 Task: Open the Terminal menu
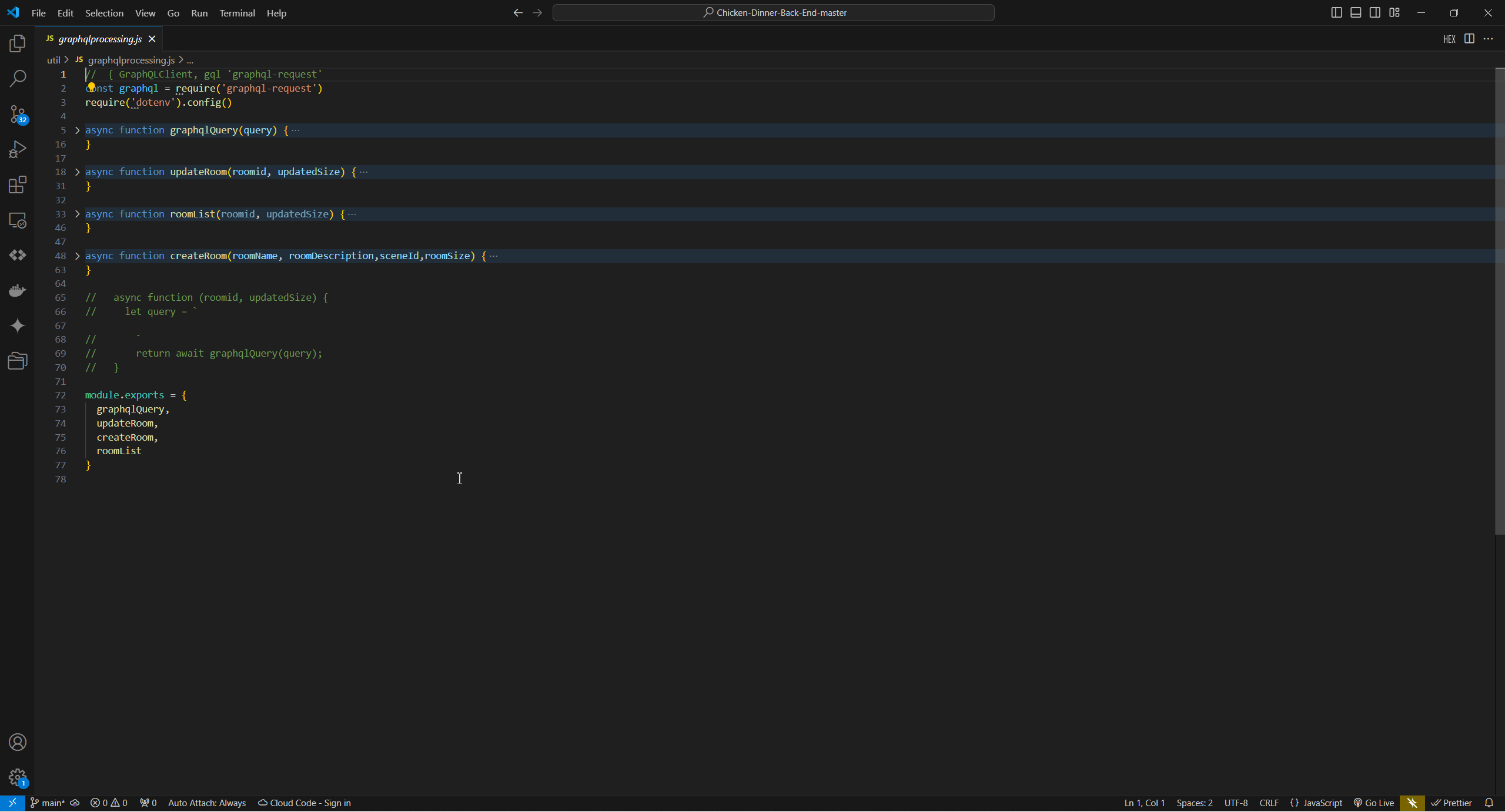pos(237,13)
